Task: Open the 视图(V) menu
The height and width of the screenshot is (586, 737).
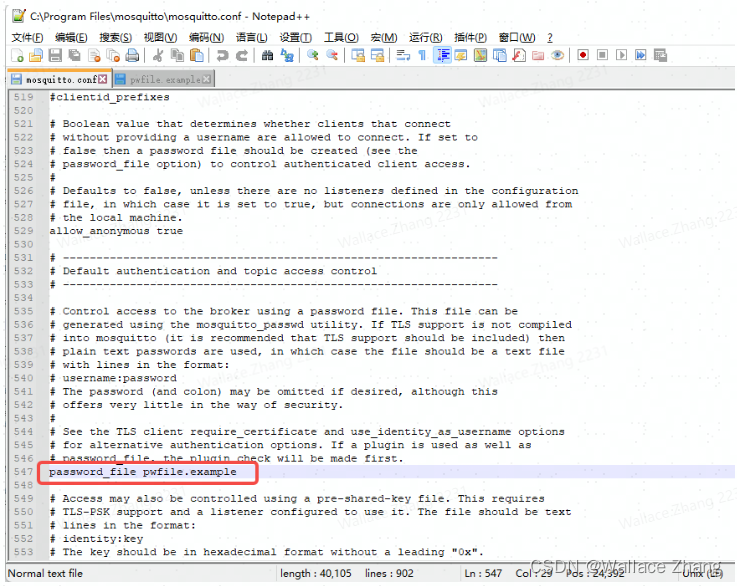Action: (x=160, y=37)
